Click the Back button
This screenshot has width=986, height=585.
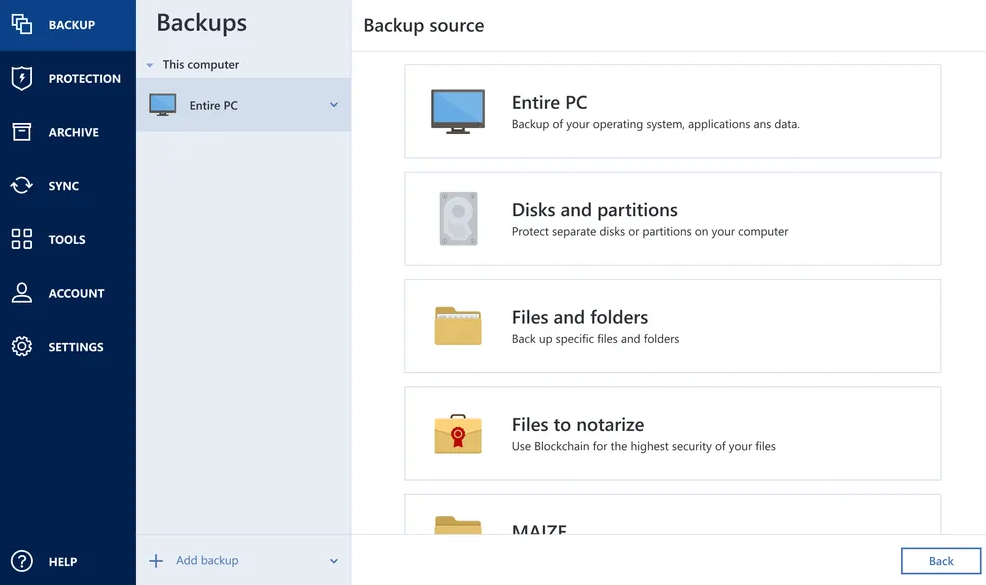941,560
